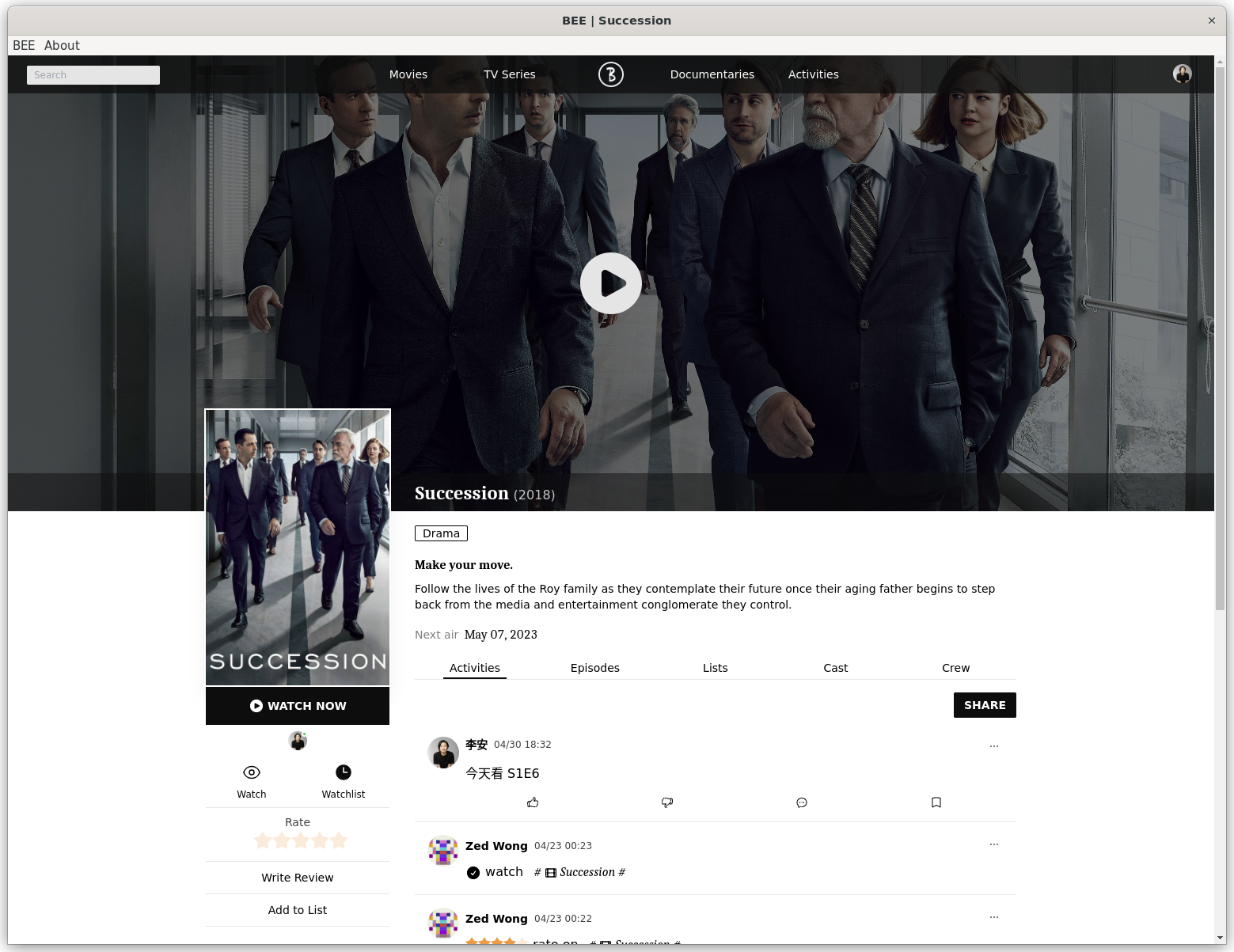Click the SHARE button
This screenshot has width=1234, height=952.
985,705
